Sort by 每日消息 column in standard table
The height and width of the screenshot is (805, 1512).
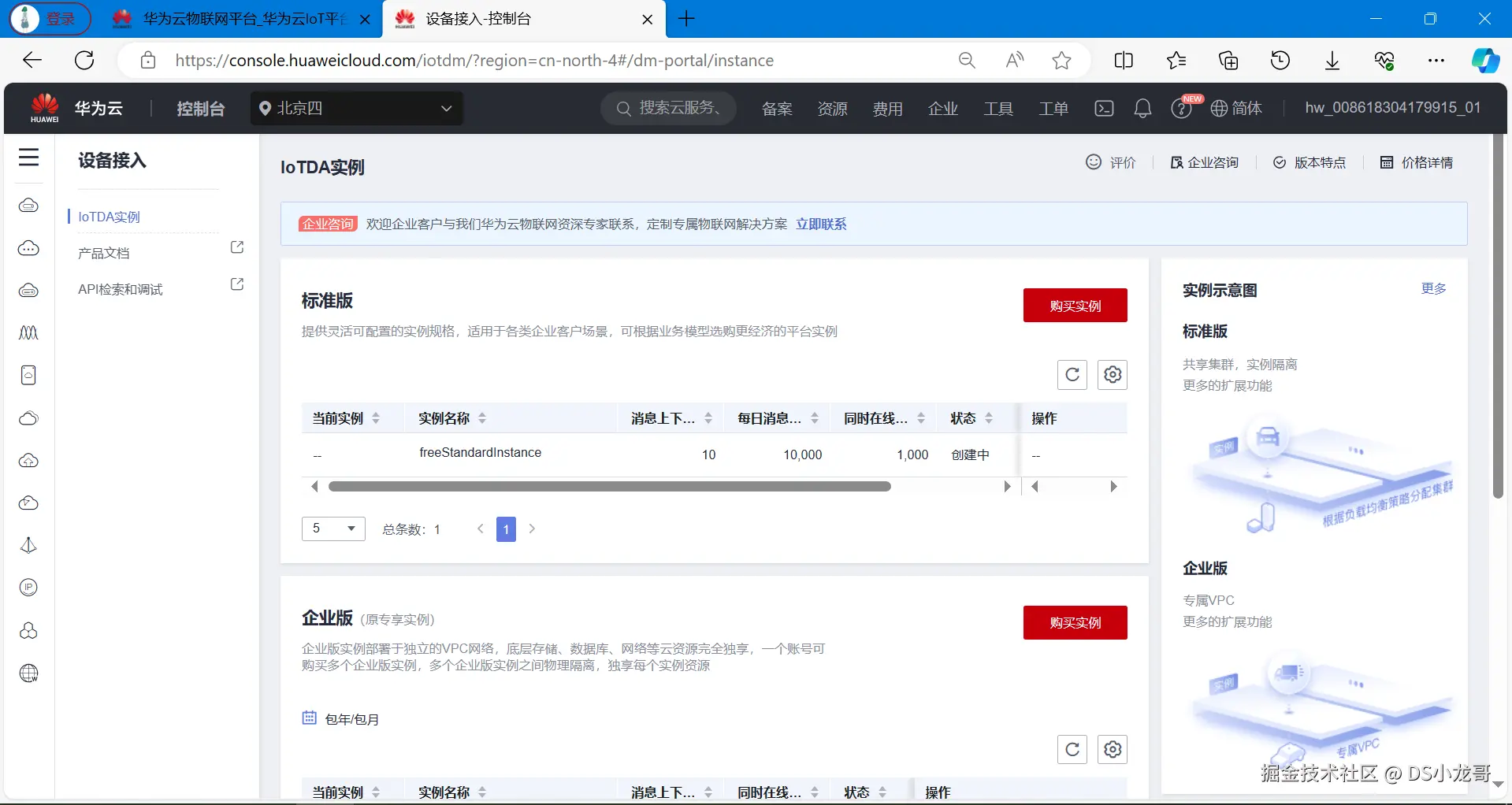point(815,418)
